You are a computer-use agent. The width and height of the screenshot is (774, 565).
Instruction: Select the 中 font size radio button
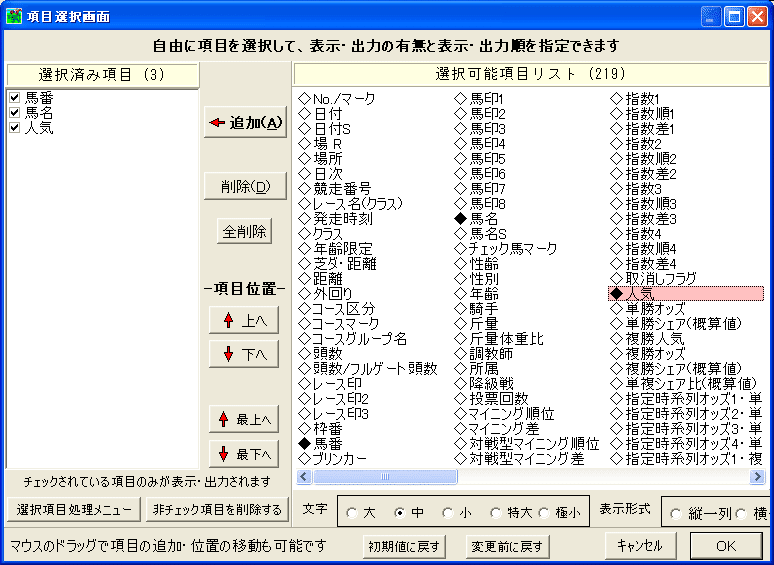(x=400, y=513)
